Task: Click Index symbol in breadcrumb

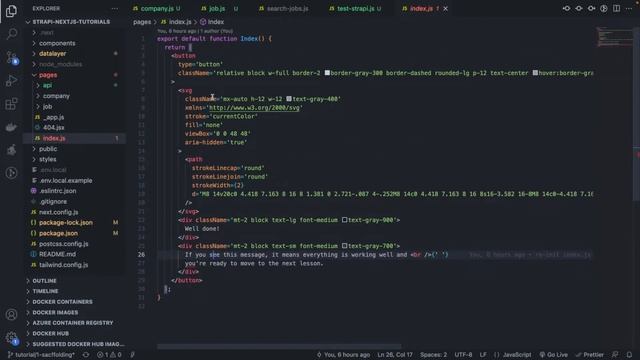Action: [212, 22]
